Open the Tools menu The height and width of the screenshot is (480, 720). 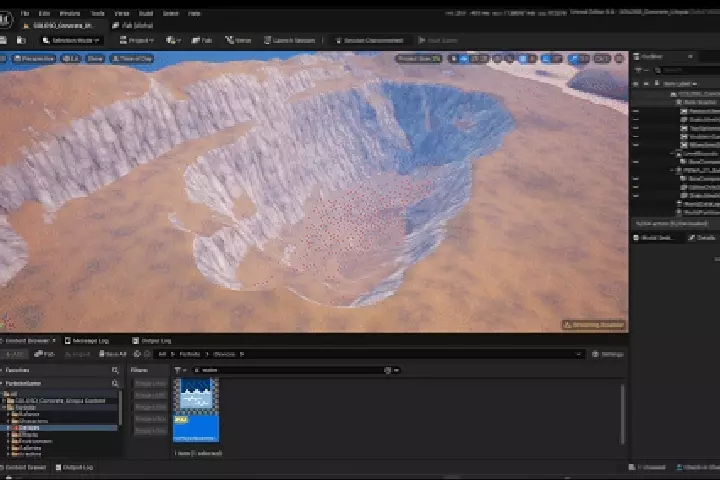(97, 13)
